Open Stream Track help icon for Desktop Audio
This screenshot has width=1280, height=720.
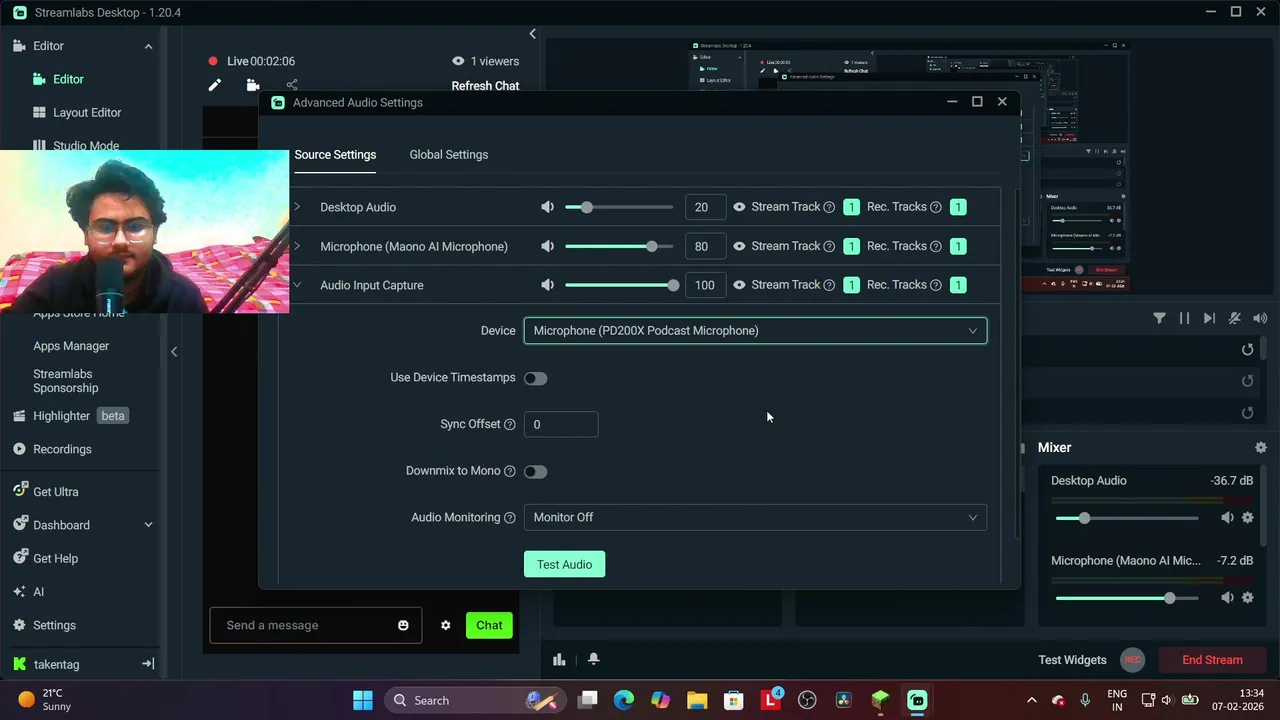pos(829,207)
